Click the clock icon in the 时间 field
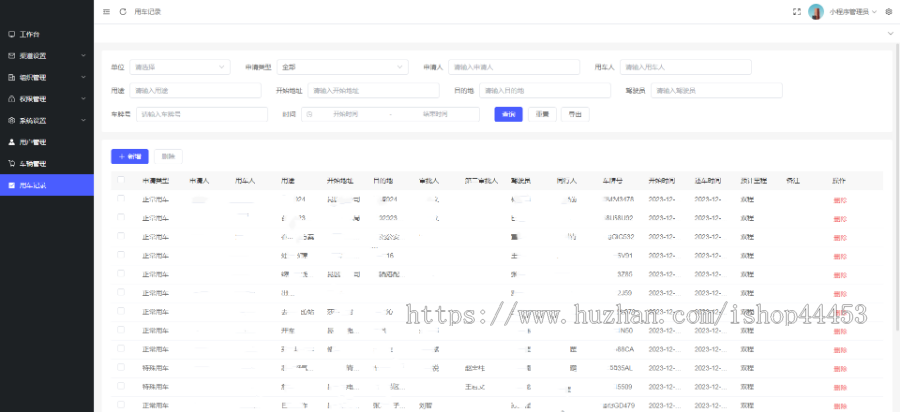Screen dimensions: 900x412 [309, 114]
